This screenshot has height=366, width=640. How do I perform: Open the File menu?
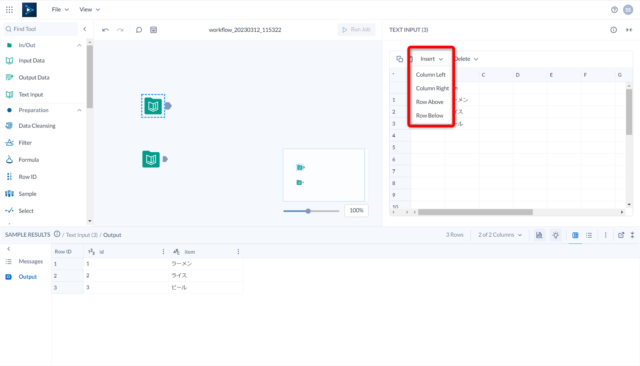click(x=60, y=9)
